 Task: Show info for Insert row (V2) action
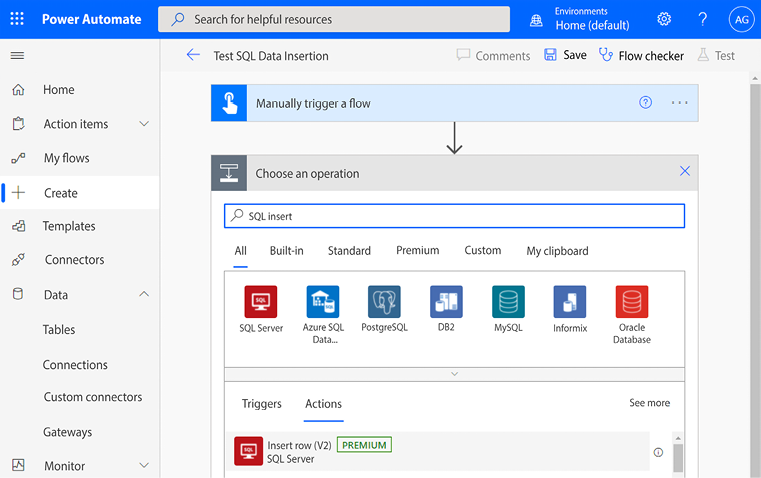pyautogui.click(x=658, y=452)
